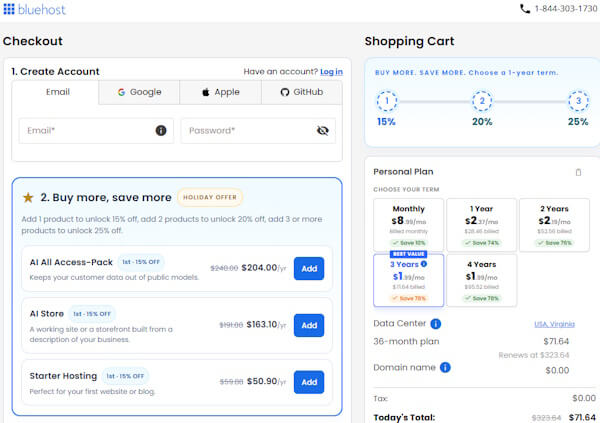This screenshot has height=423, width=600.
Task: Focus the Email input field
Action: coord(96,131)
